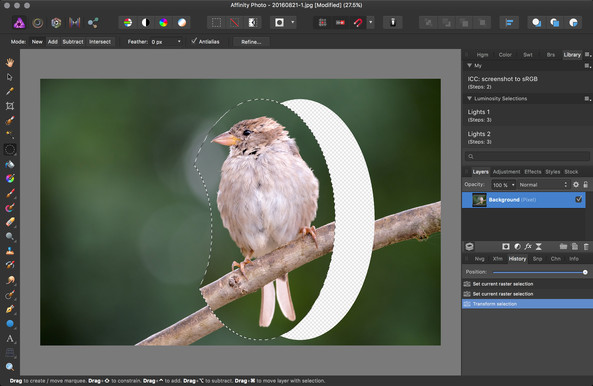The image size is (593, 386).
Task: Click the Subtract mode button
Action: 73,42
